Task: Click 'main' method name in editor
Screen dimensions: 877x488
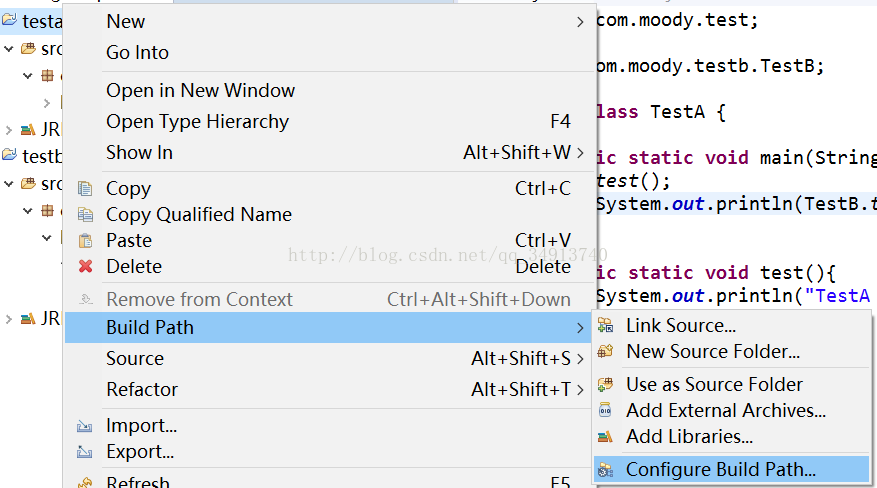Action: [x=782, y=158]
